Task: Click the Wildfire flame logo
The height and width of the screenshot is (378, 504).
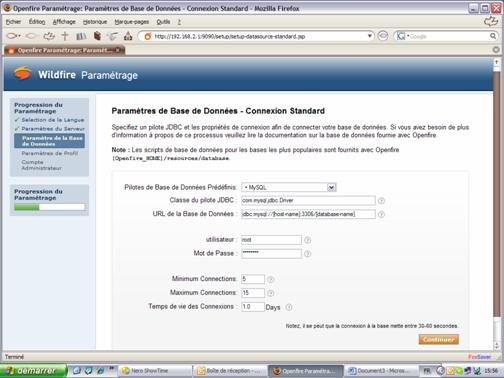Action: click(23, 73)
